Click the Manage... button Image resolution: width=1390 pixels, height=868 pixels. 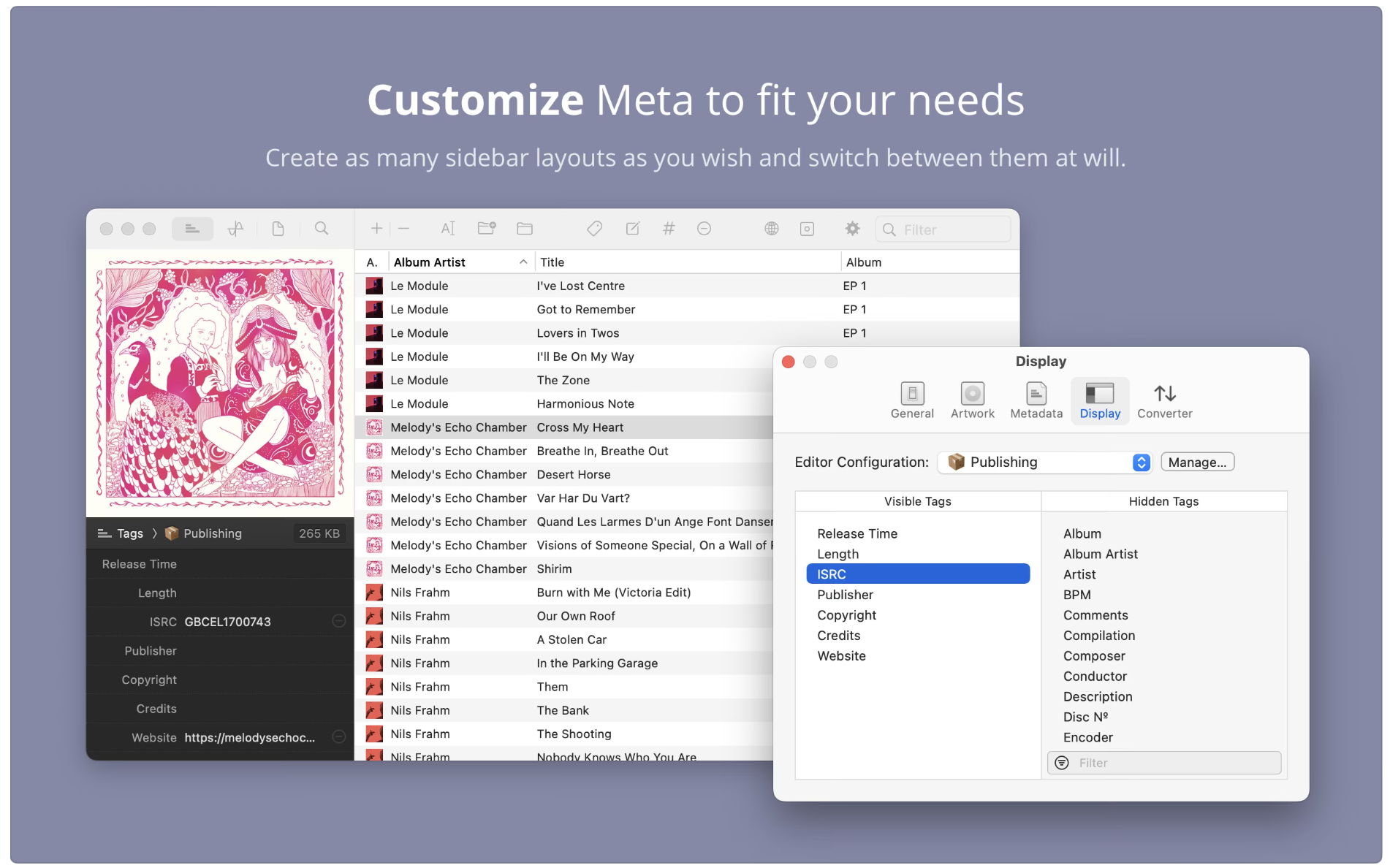pos(1197,462)
